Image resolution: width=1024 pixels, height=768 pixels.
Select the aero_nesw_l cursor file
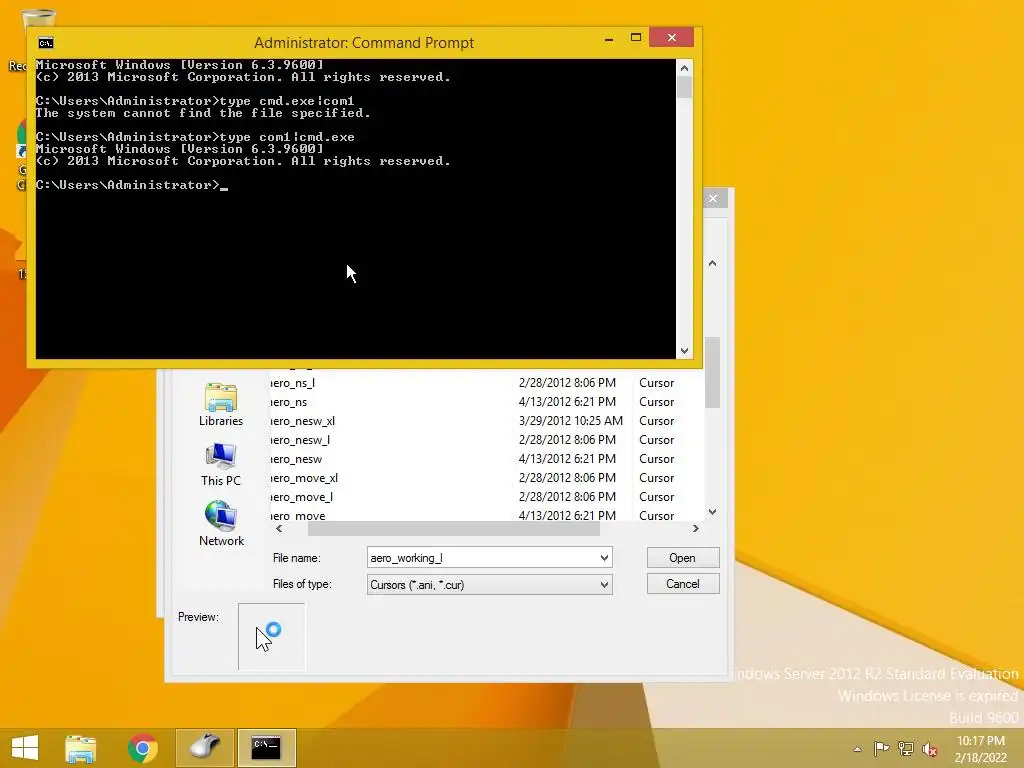(x=300, y=440)
